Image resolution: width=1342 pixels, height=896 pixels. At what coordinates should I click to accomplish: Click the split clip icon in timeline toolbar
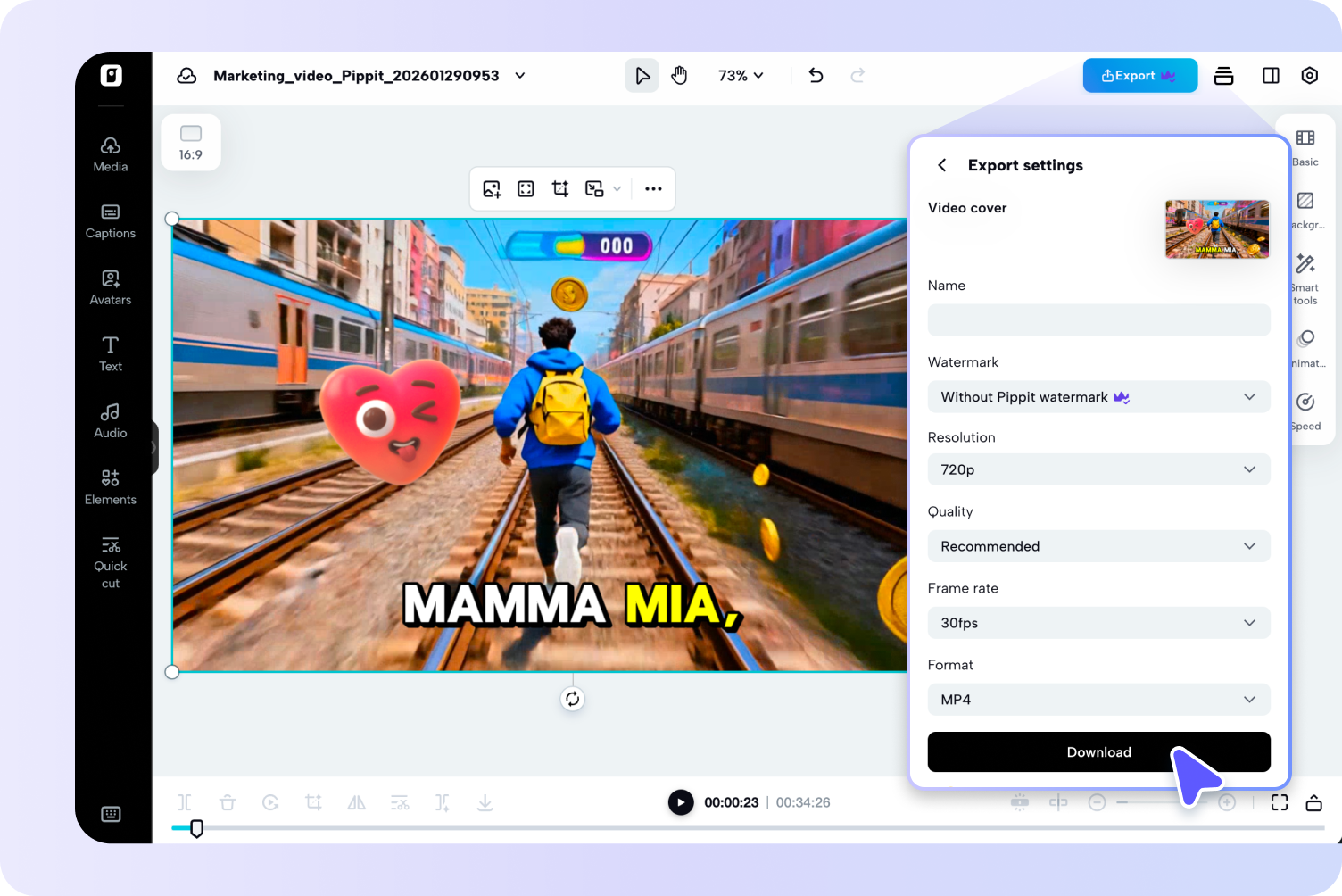(x=185, y=802)
